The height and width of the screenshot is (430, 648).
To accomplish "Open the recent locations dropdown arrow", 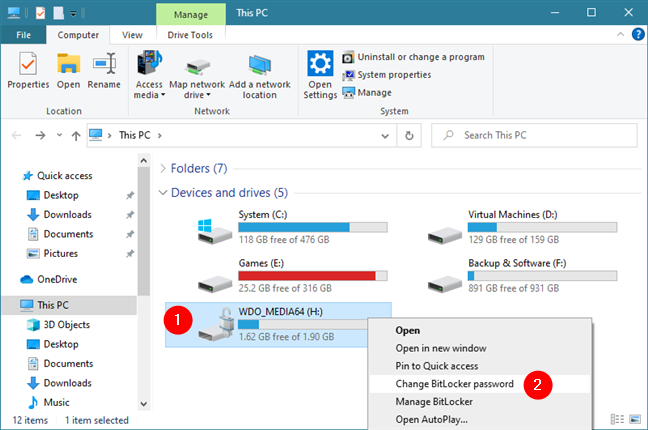I will click(60, 135).
